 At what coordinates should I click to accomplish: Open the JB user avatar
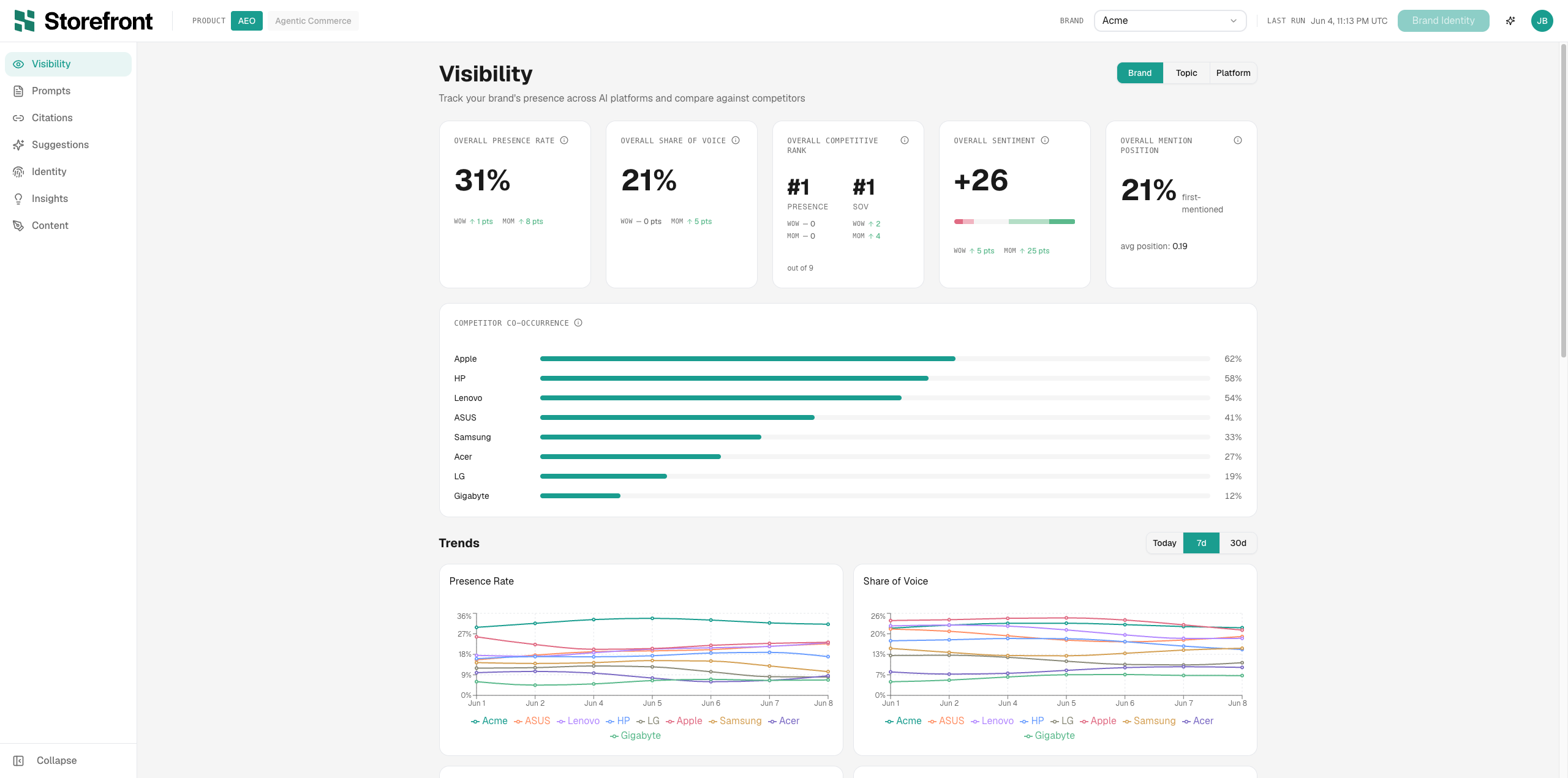click(1542, 21)
